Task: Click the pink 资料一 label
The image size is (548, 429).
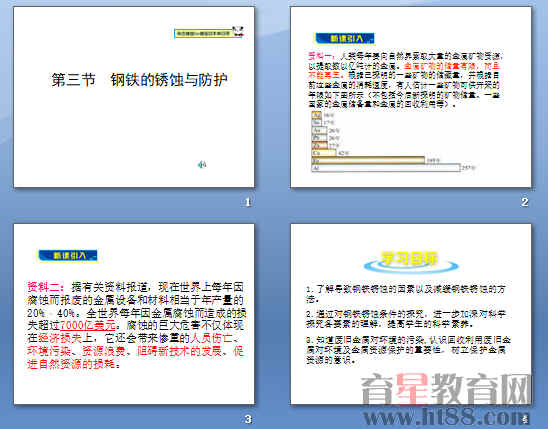Action: click(322, 56)
